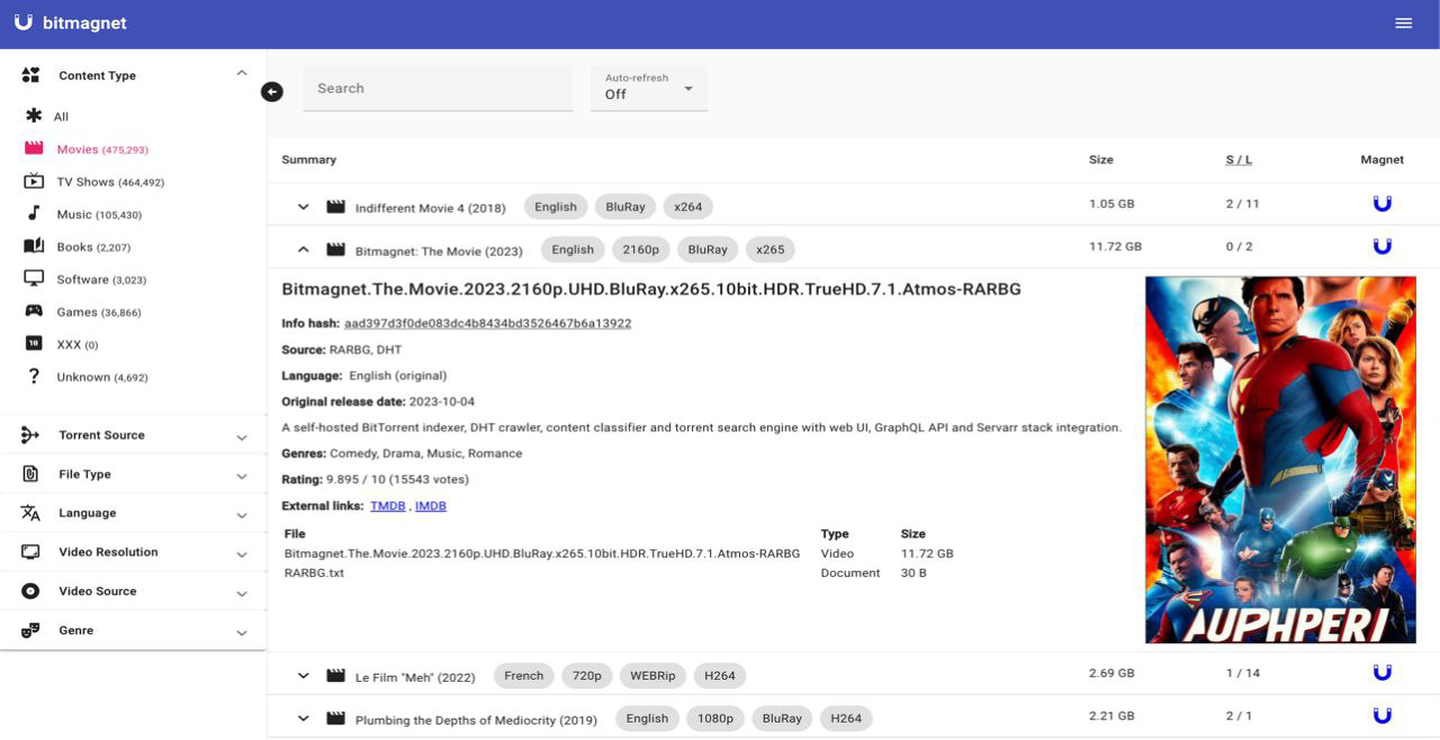Click the TV Shows screen icon

[x=34, y=181]
